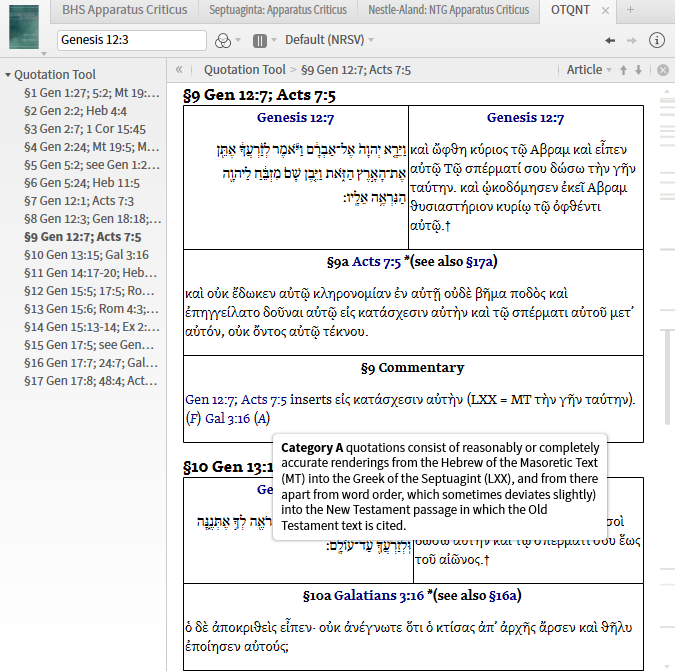Click the resource book cover thumbnail
Screen dimensions: 675x671
24,27
